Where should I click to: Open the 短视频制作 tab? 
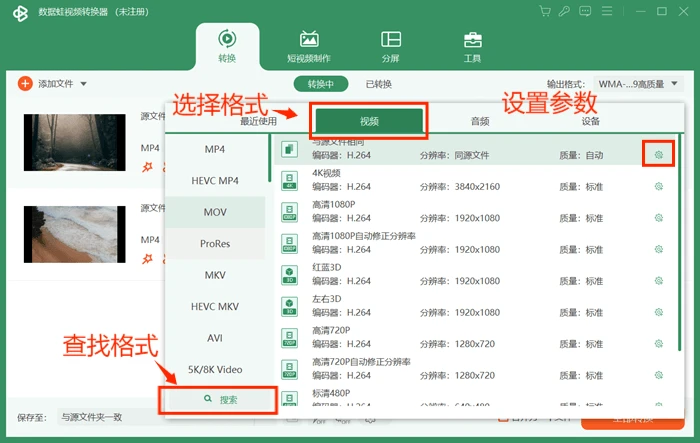point(309,47)
